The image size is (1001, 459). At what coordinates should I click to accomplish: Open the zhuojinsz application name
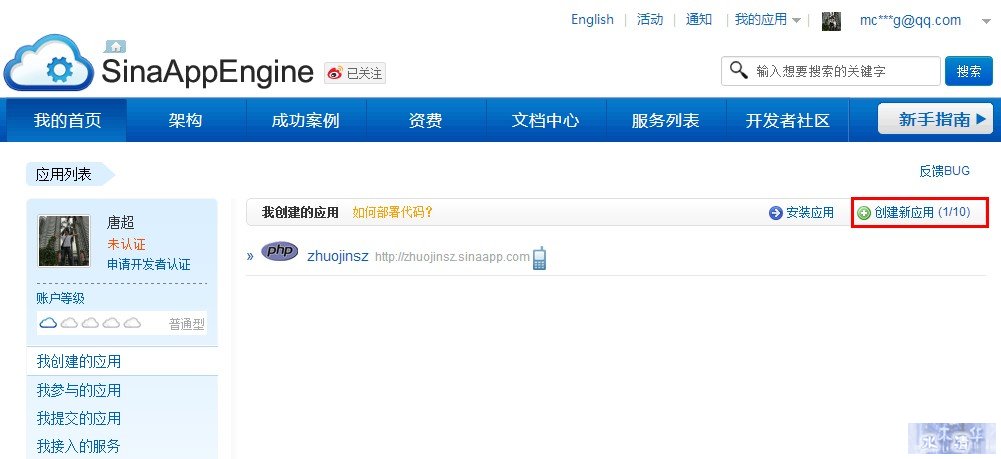338,256
